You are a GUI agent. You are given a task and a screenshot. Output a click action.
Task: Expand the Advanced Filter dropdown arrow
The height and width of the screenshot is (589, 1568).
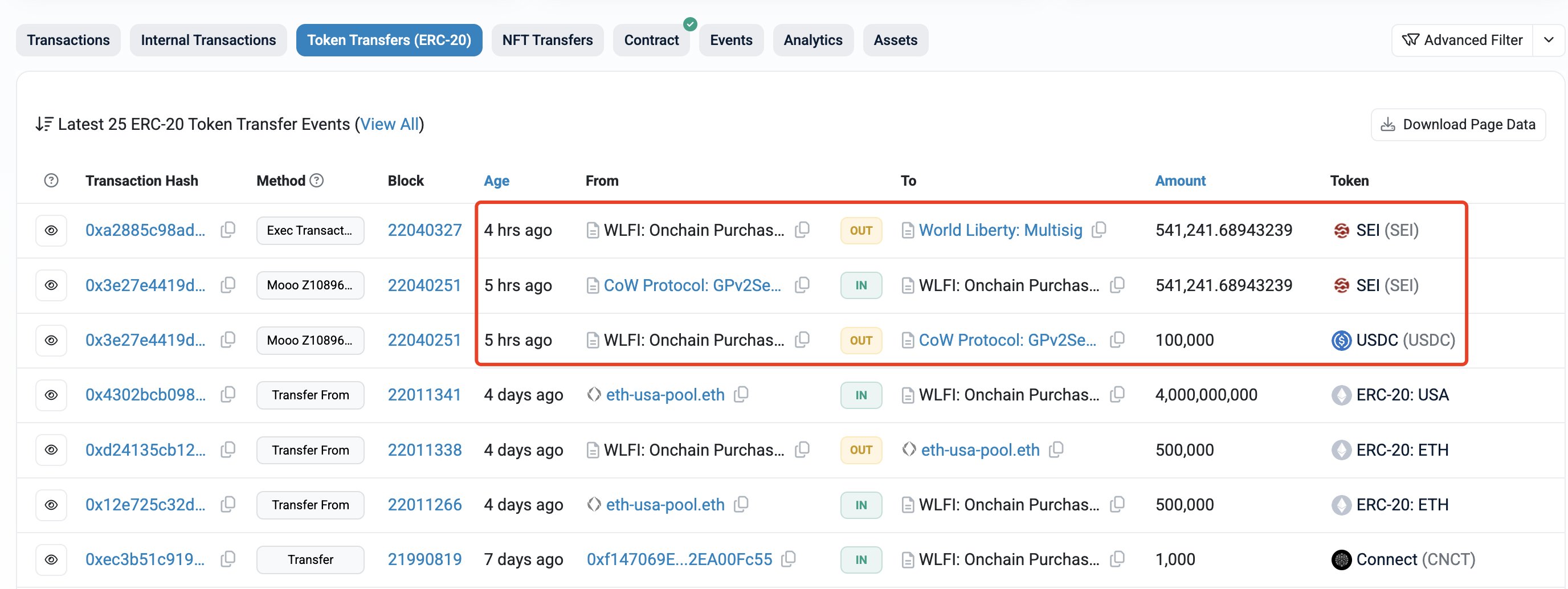pos(1549,40)
